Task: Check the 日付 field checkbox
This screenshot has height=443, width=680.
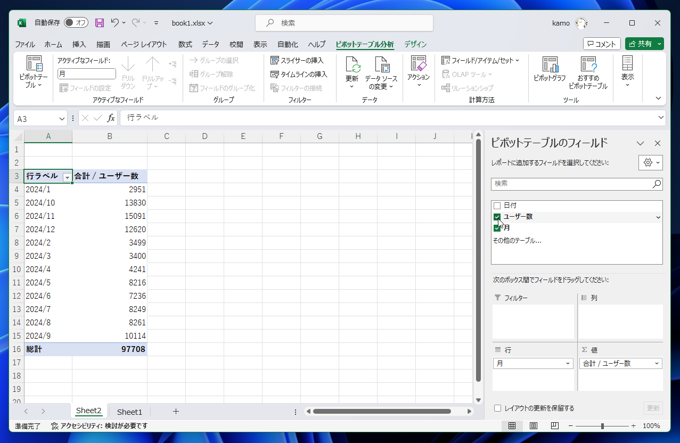Action: (497, 205)
